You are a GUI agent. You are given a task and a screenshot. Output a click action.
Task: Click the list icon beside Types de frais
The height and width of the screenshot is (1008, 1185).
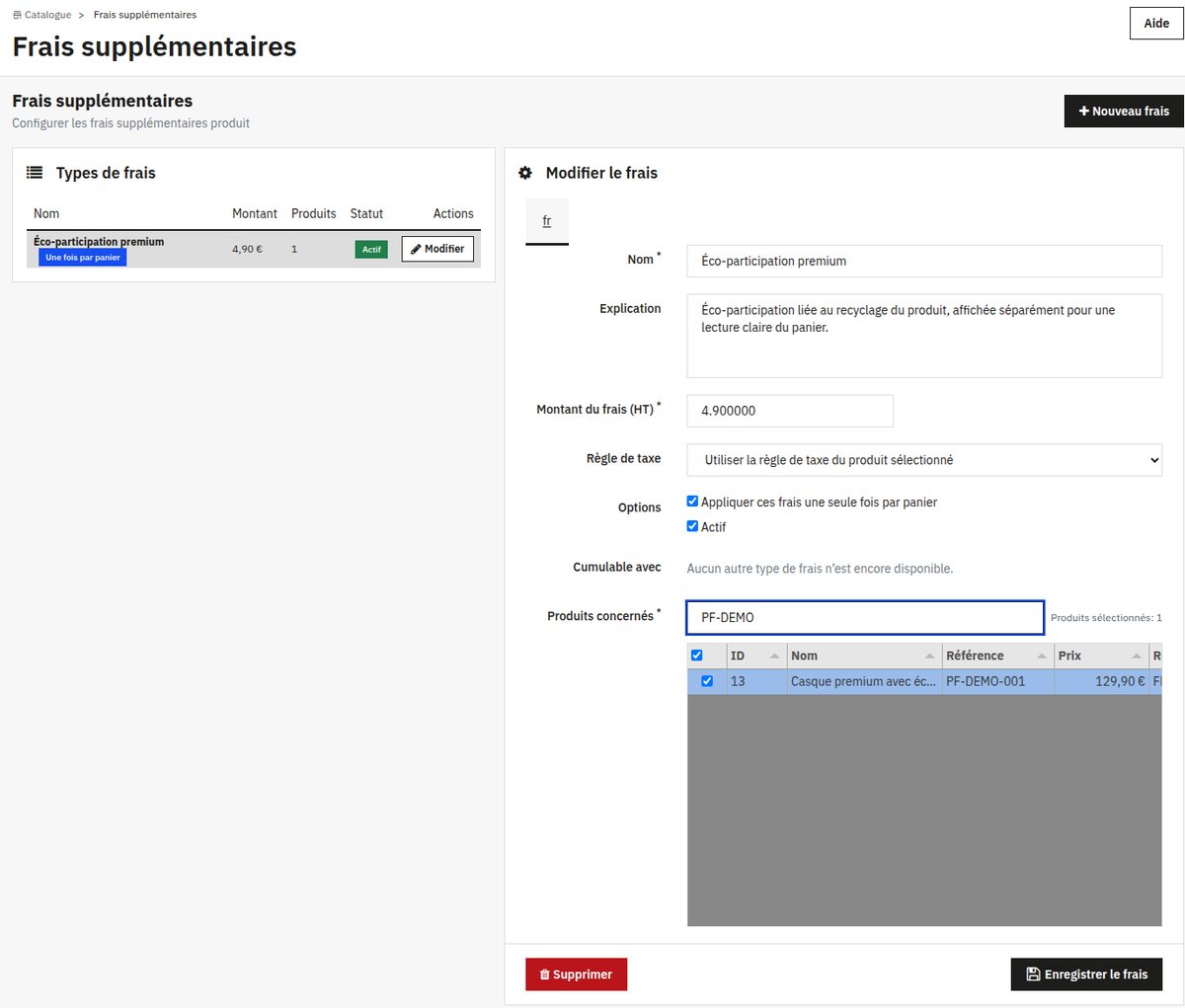tap(35, 173)
